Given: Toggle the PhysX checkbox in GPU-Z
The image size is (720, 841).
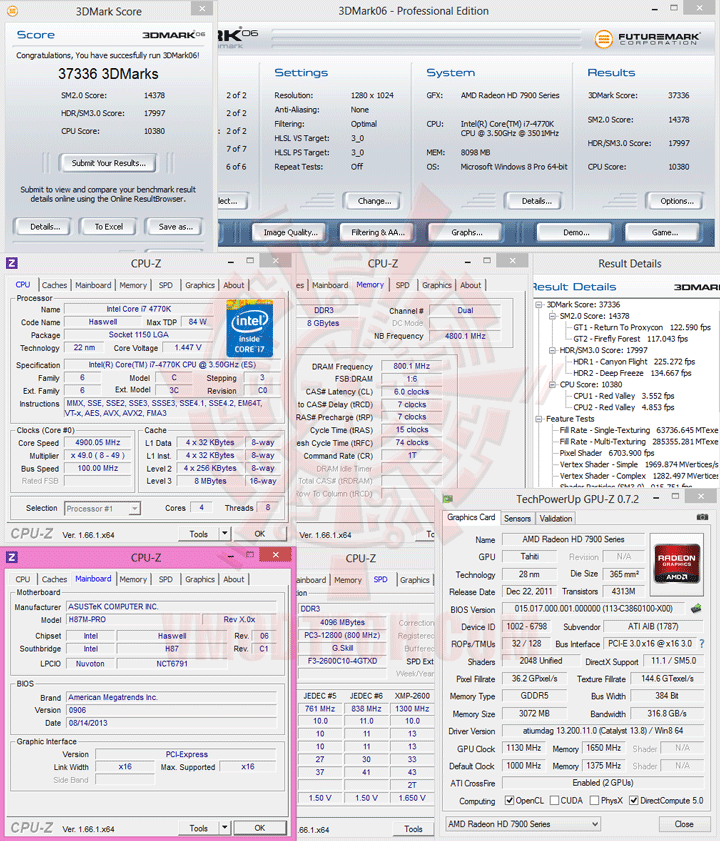Looking at the screenshot, I should click(x=594, y=800).
